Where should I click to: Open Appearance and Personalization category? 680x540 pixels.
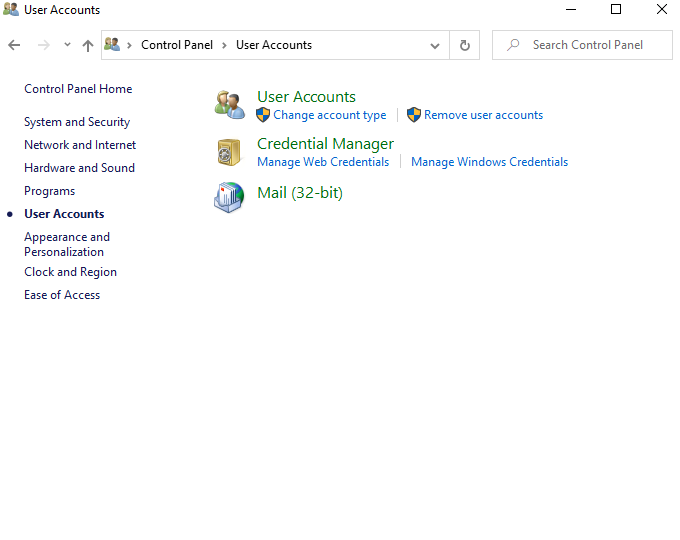[67, 244]
